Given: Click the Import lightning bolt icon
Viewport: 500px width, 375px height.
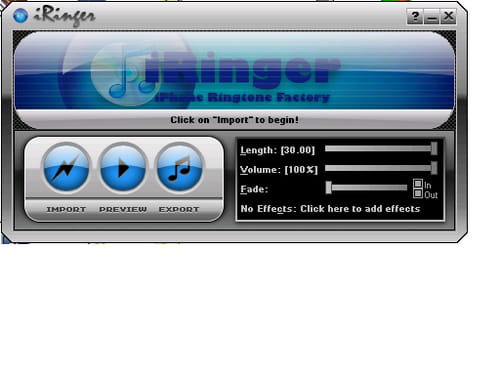Looking at the screenshot, I should tap(66, 168).
